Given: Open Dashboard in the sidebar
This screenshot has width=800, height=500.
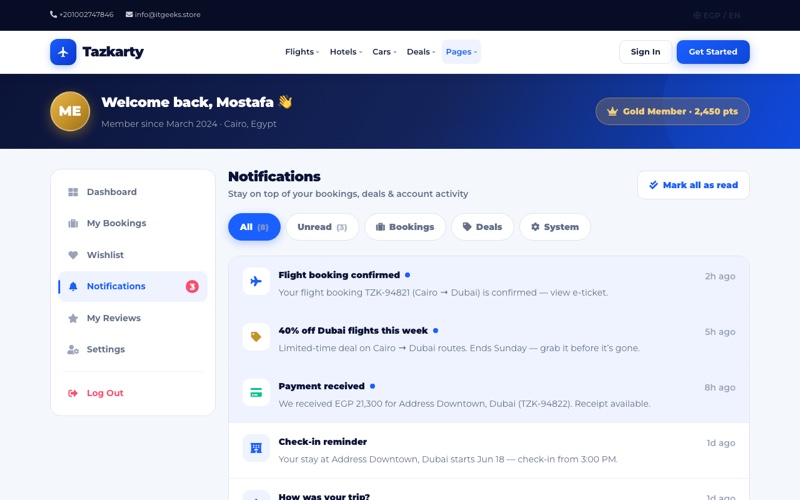Looking at the screenshot, I should tap(133, 192).
